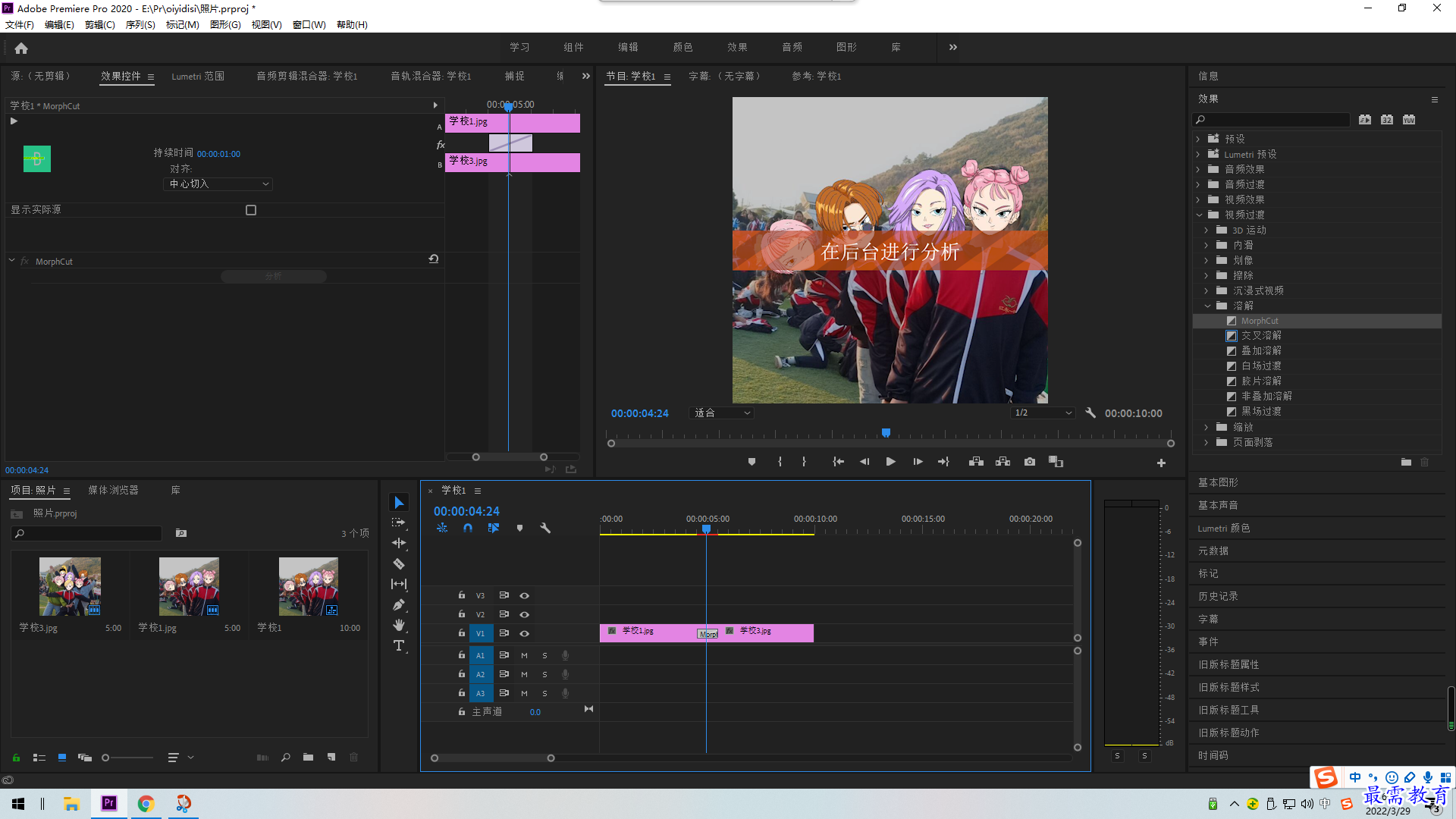
Task: Open the 1/2 playback resolution dropdown
Action: [x=1043, y=413]
